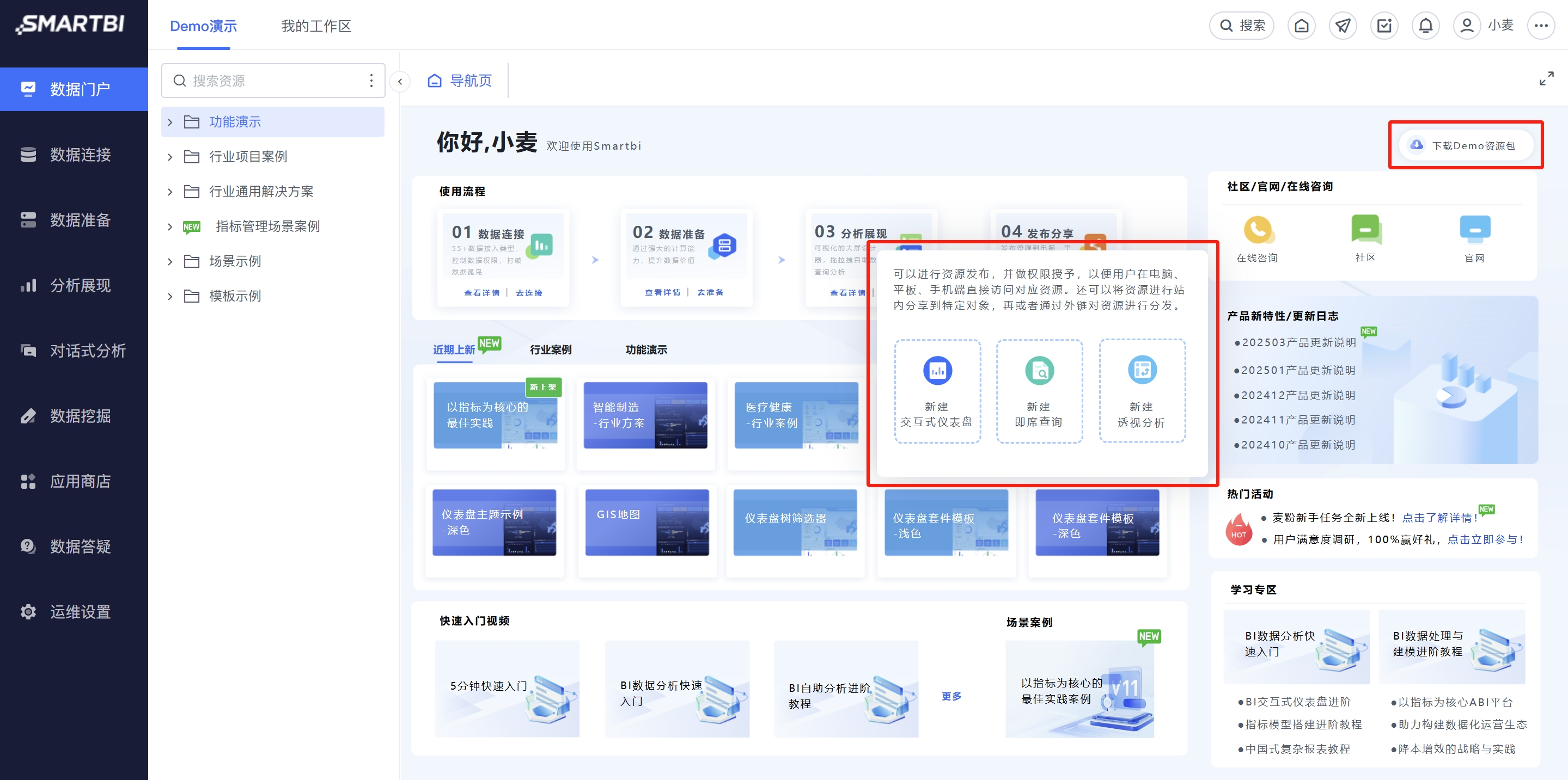Select the 行业案例 tab
This screenshot has width=1568, height=780.
[x=550, y=349]
